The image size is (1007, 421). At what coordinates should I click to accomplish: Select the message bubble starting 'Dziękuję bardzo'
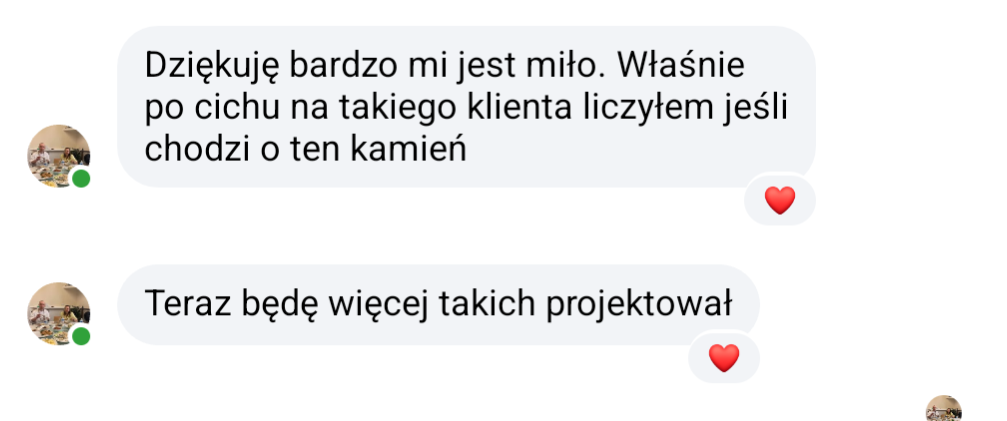(x=466, y=107)
